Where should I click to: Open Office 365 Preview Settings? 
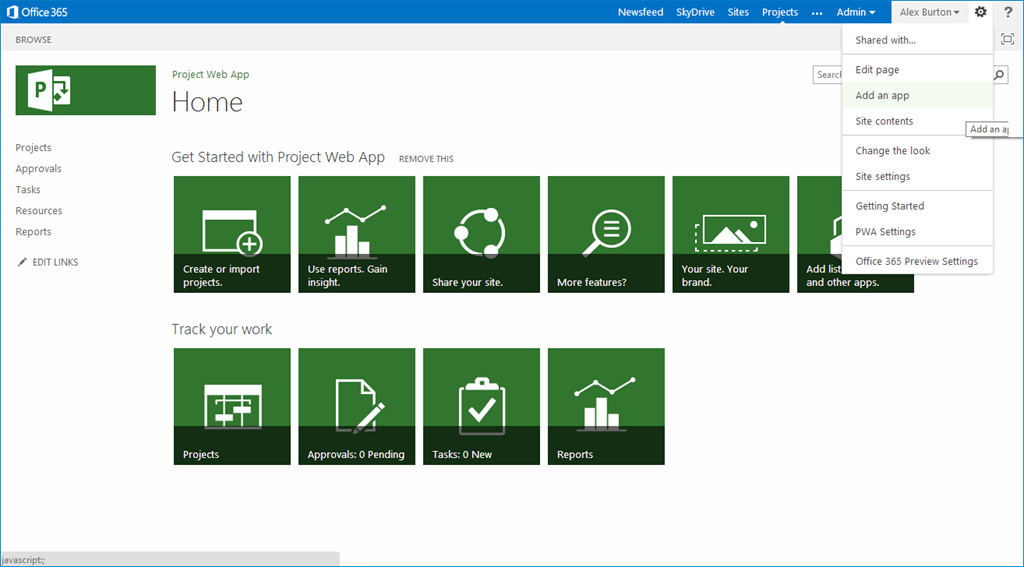(x=918, y=261)
